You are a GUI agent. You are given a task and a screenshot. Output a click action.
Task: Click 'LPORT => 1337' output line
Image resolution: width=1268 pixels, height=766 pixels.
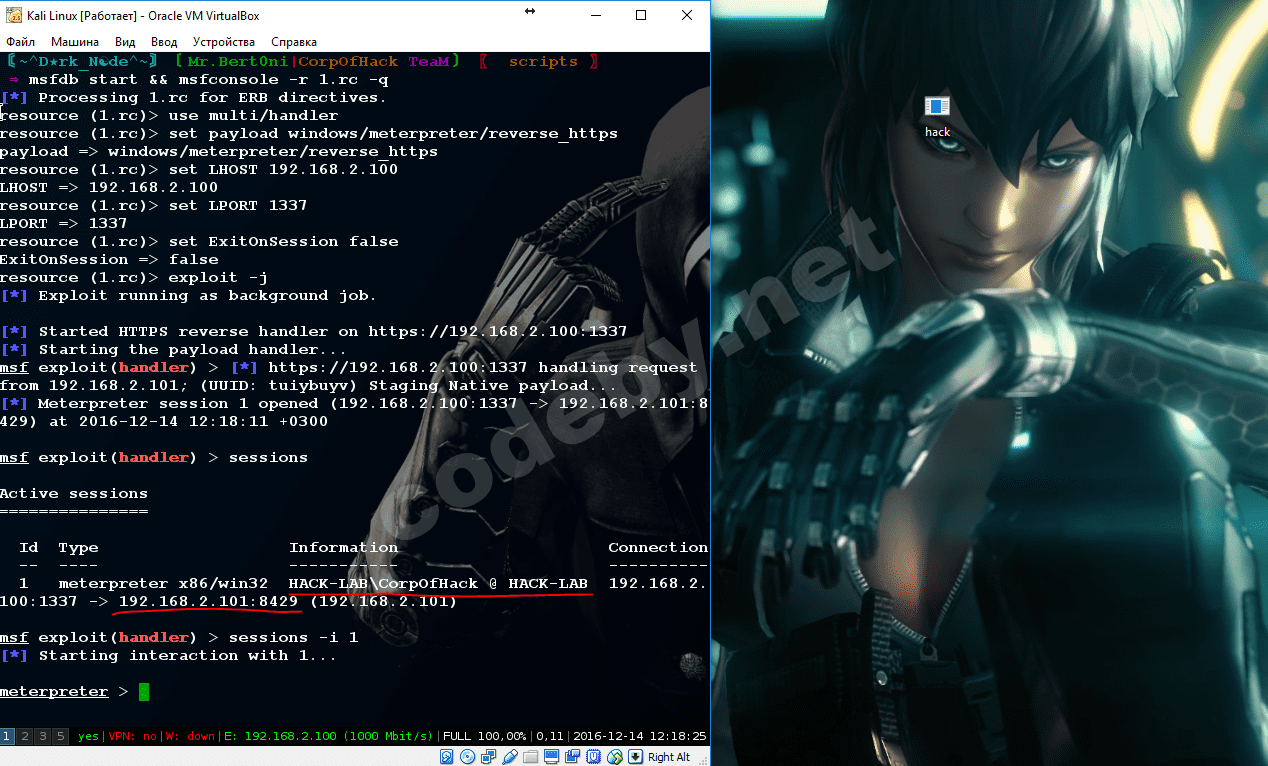pyautogui.click(x=64, y=224)
